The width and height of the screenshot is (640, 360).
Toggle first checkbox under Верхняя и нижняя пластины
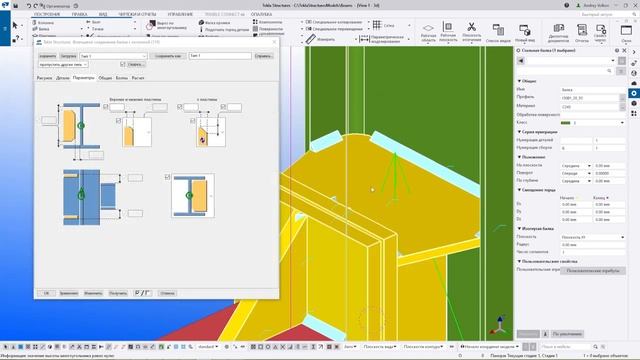click(106, 107)
